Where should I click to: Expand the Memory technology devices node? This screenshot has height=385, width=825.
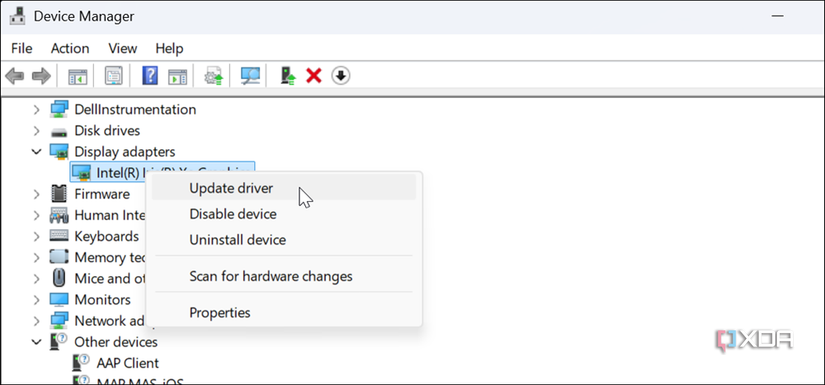(x=36, y=257)
